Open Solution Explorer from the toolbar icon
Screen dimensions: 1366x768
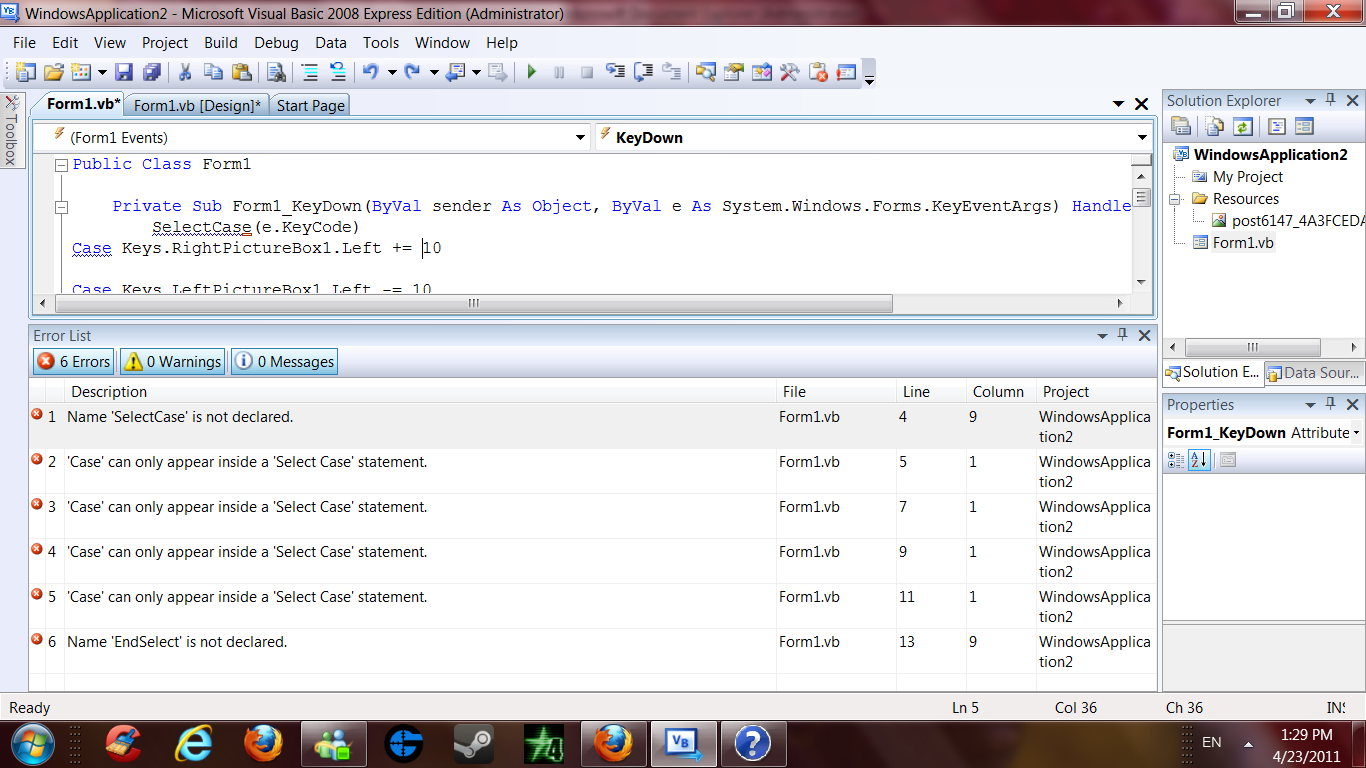coord(707,72)
